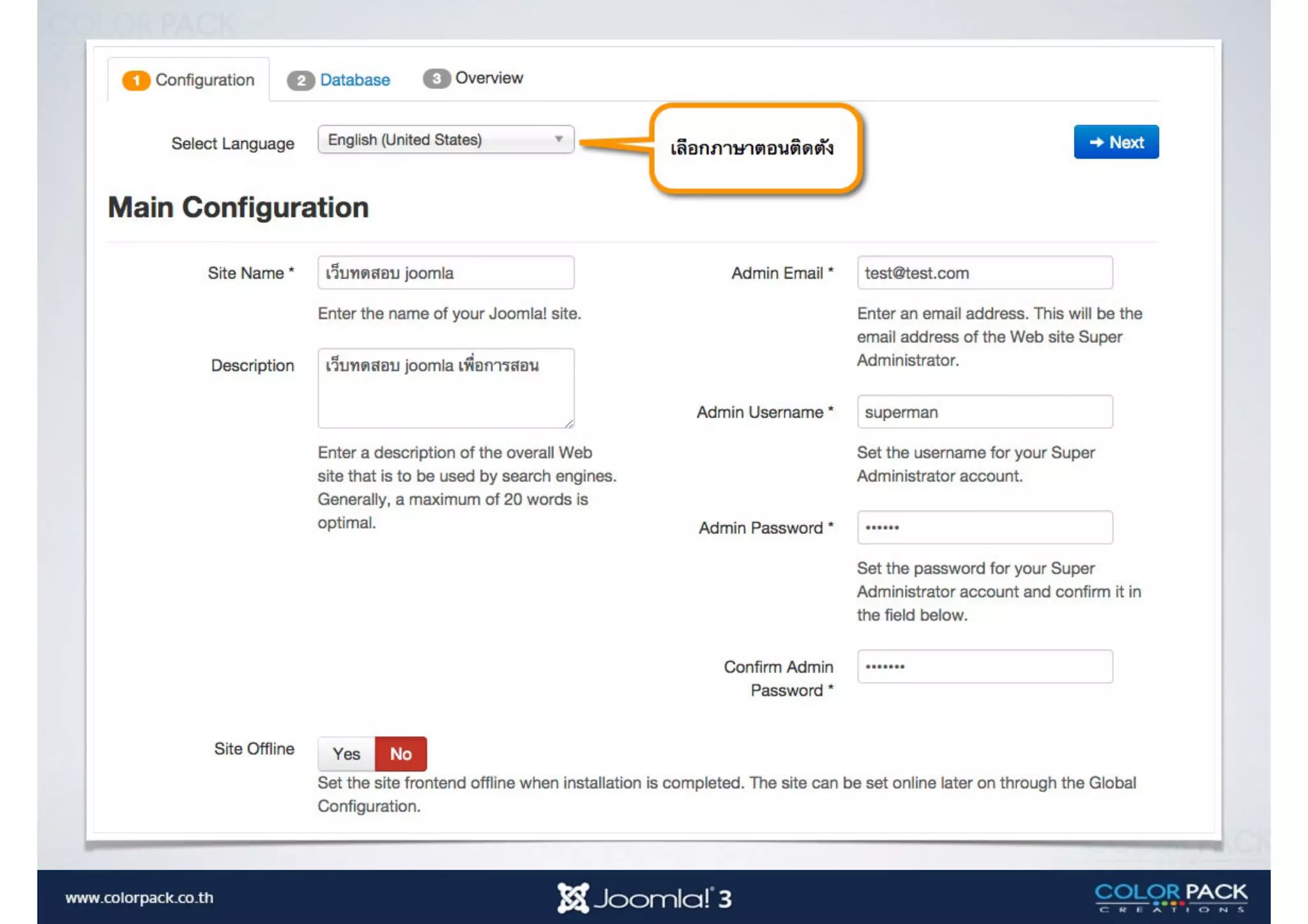This screenshot has height=924, width=1308.
Task: Click the Joomla! 3 logo in footer
Action: [x=644, y=898]
